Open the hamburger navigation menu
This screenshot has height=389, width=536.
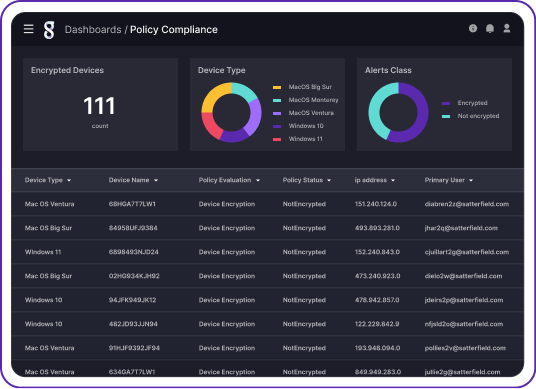(29, 29)
